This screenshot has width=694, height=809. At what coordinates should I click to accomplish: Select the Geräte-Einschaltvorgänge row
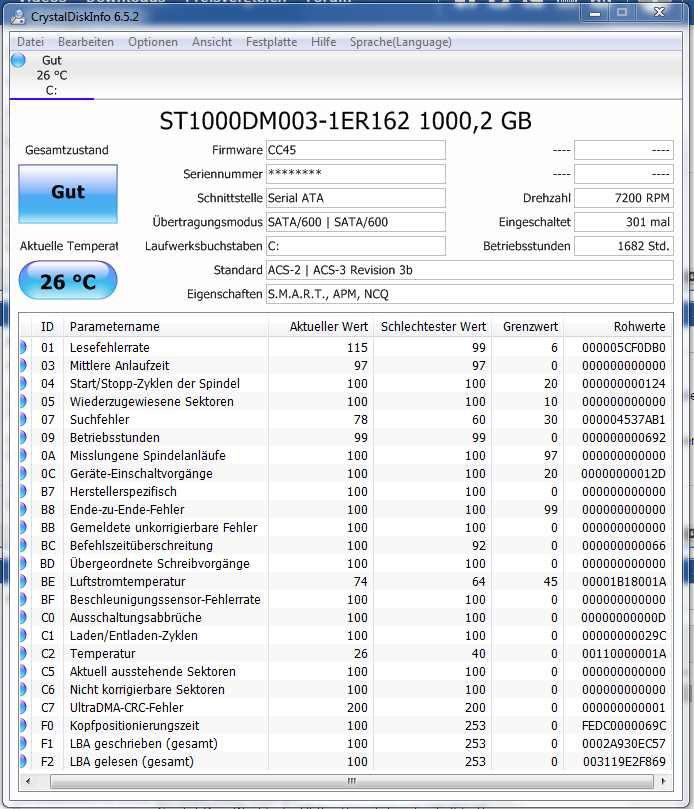coord(346,474)
